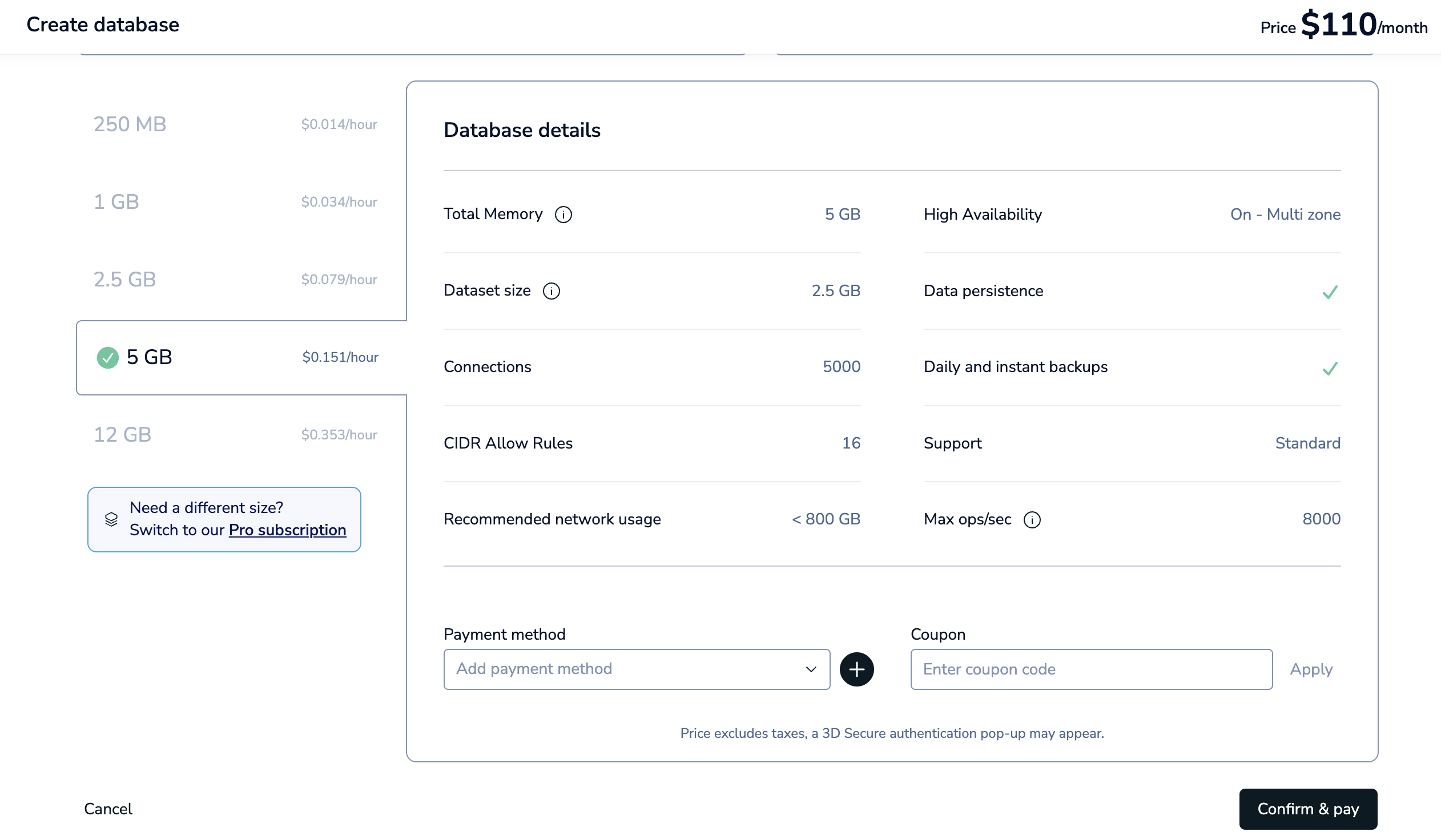
Task: Click the price excludes taxes notice
Action: [x=892, y=734]
